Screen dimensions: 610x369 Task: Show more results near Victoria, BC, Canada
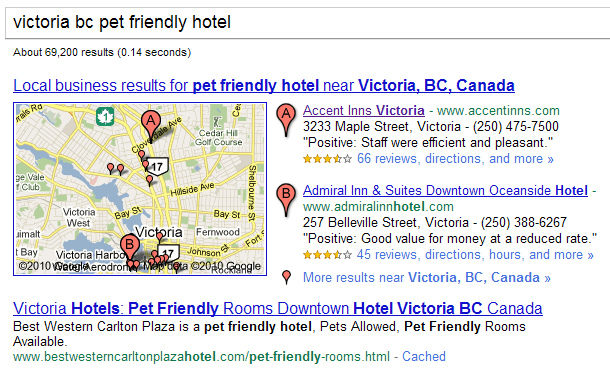[x=427, y=278]
